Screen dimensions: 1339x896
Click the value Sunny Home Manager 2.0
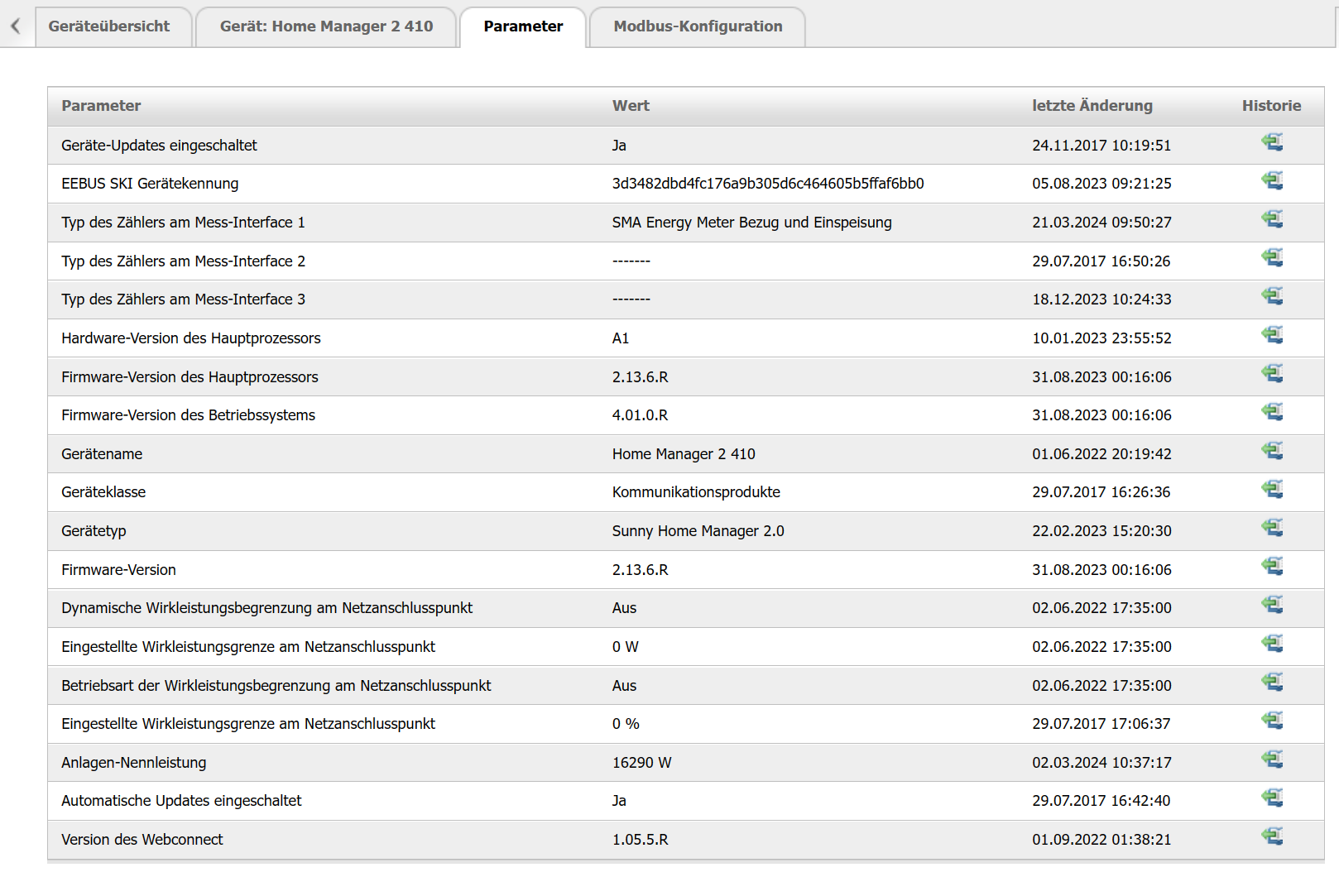[x=698, y=531]
